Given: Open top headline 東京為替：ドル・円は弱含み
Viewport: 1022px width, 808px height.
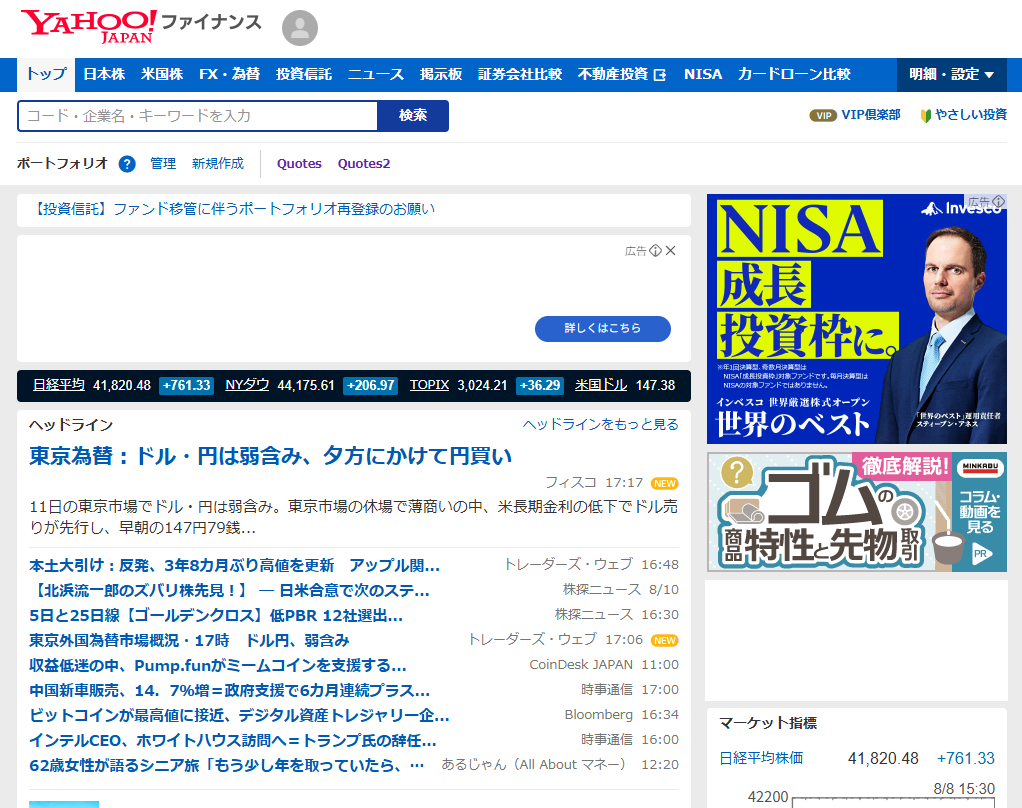Looking at the screenshot, I should (270, 456).
